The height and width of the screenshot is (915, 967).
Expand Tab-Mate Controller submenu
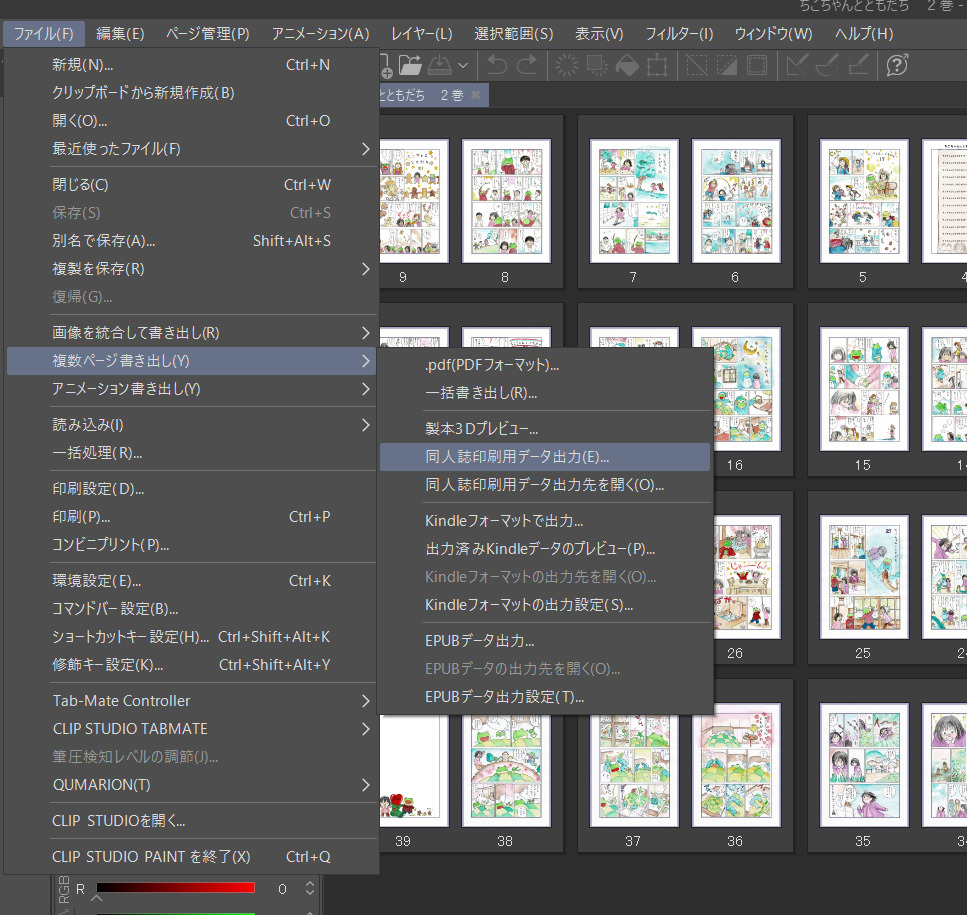(x=191, y=701)
